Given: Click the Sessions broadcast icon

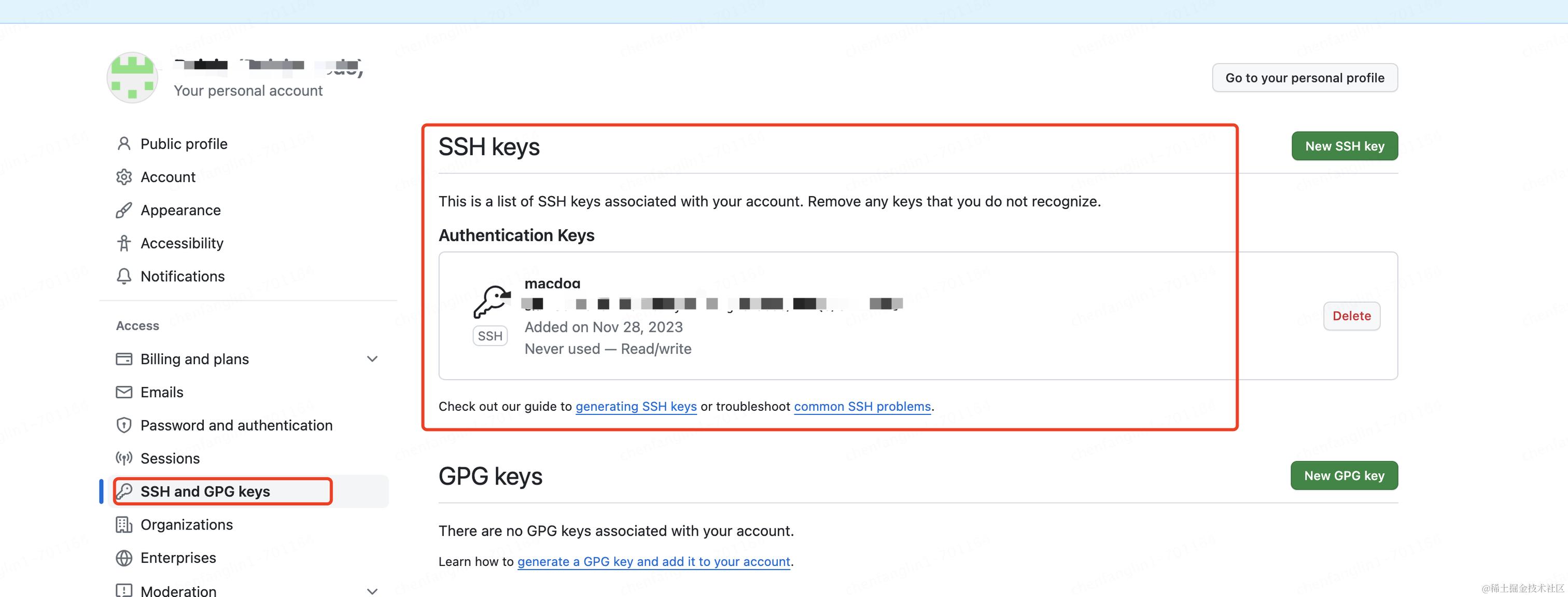Looking at the screenshot, I should [123, 459].
